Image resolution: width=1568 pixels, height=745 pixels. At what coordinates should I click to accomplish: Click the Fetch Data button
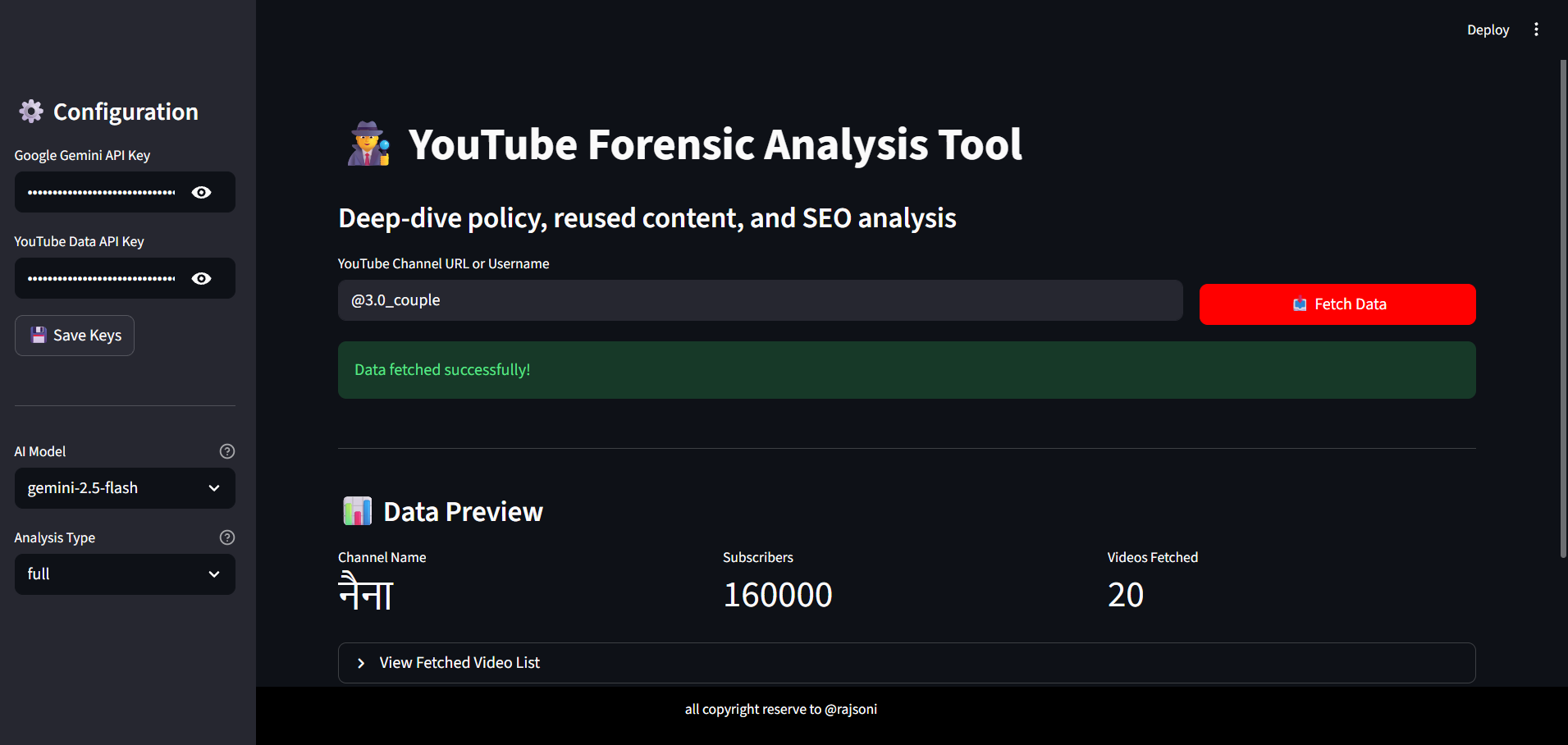click(x=1337, y=304)
